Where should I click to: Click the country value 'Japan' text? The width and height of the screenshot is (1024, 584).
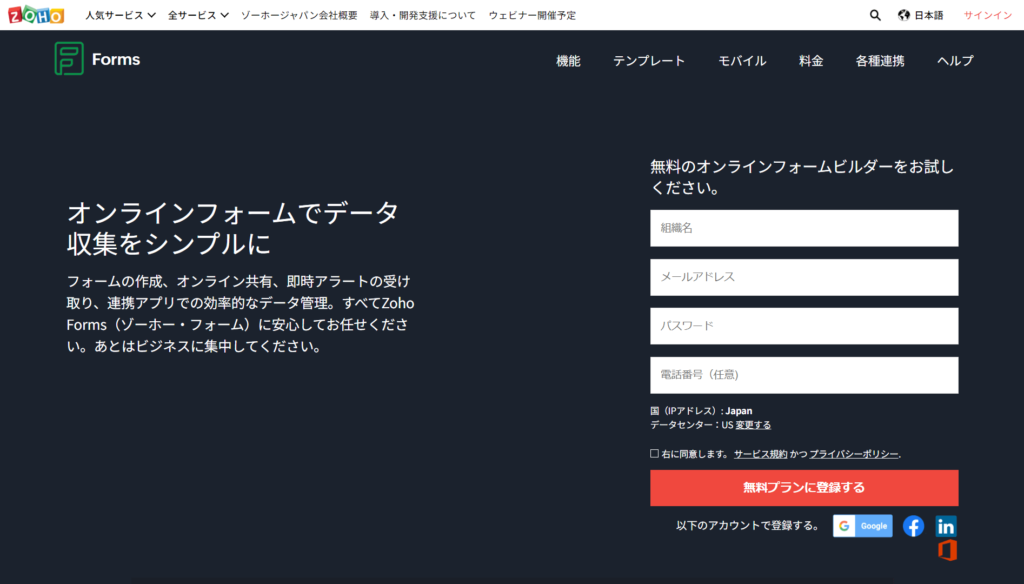pos(739,411)
